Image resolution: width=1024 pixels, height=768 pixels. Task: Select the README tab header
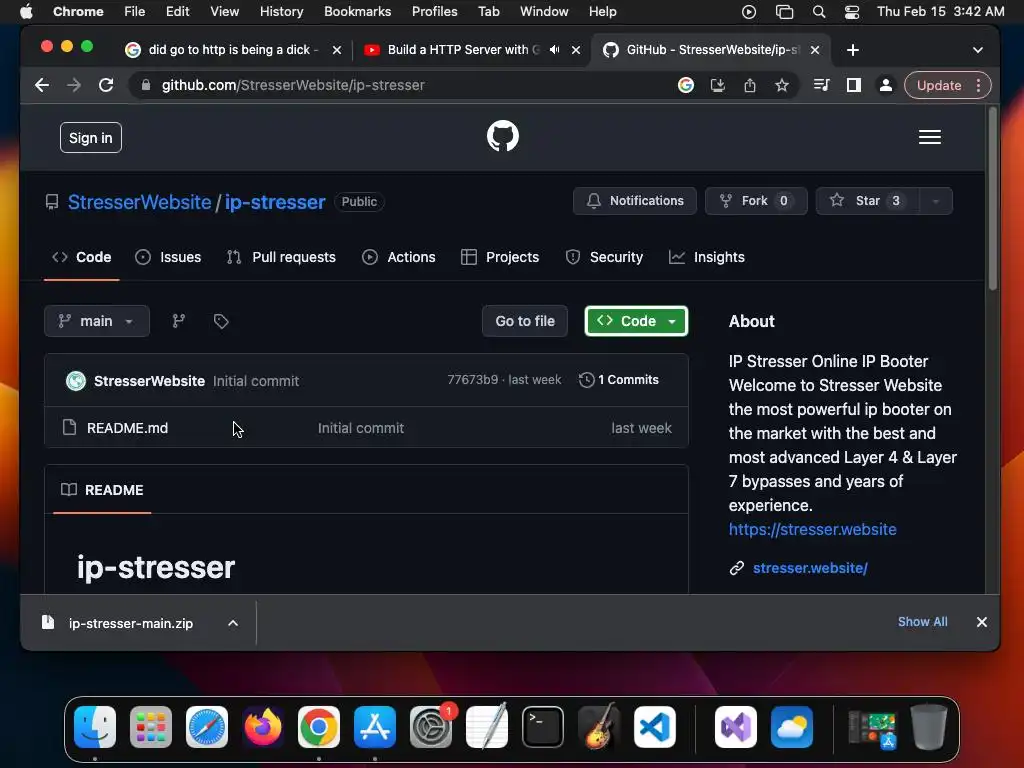coord(102,490)
